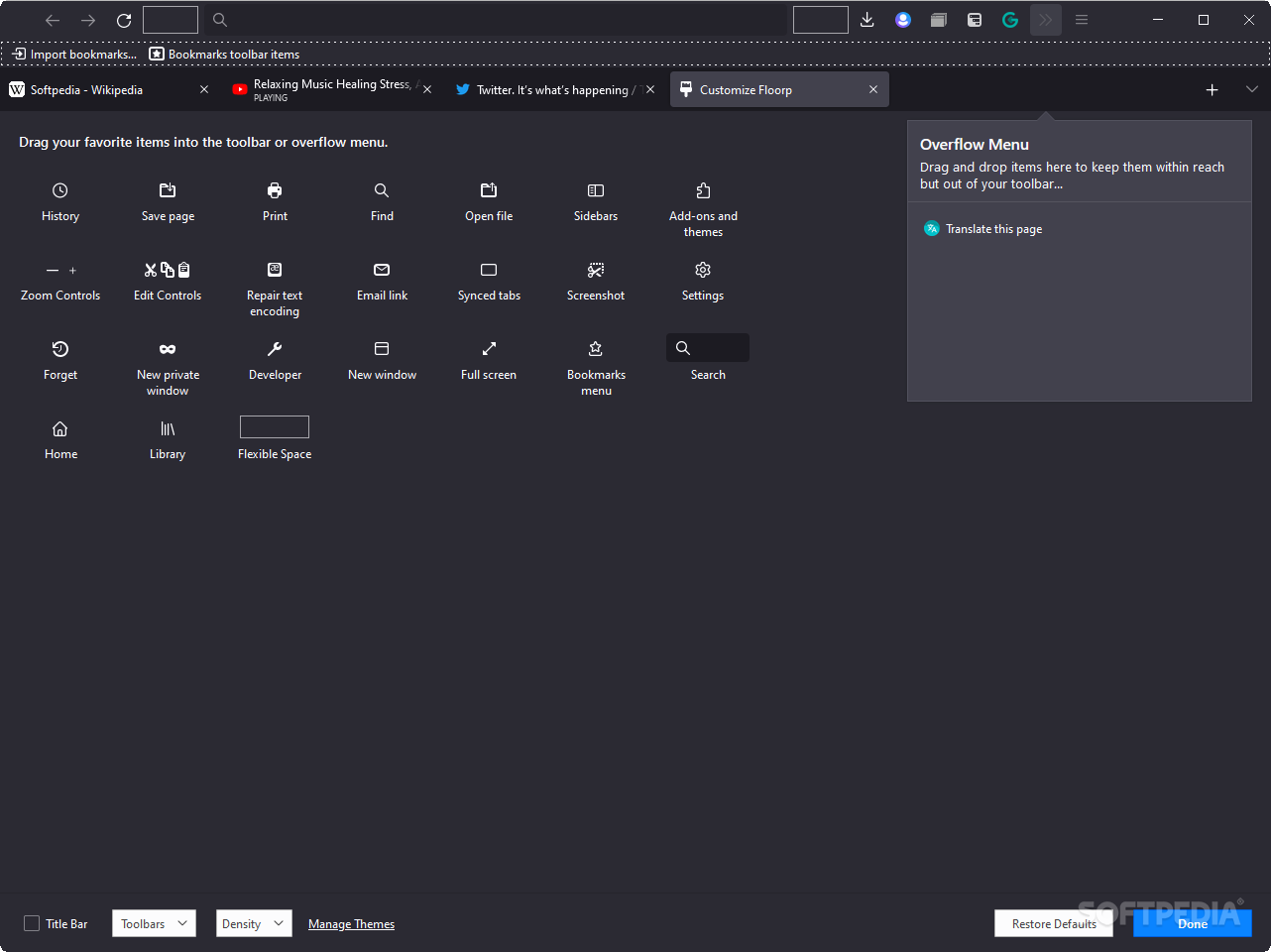Select the Sidebars item
The width and height of the screenshot is (1271, 952).
click(596, 201)
